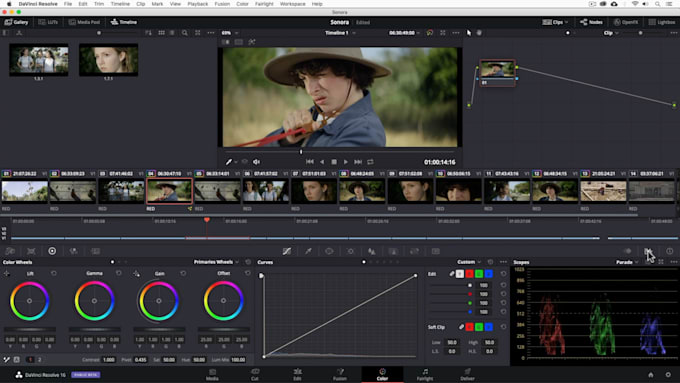Toggle loop playback
The image size is (680, 383).
(x=370, y=162)
